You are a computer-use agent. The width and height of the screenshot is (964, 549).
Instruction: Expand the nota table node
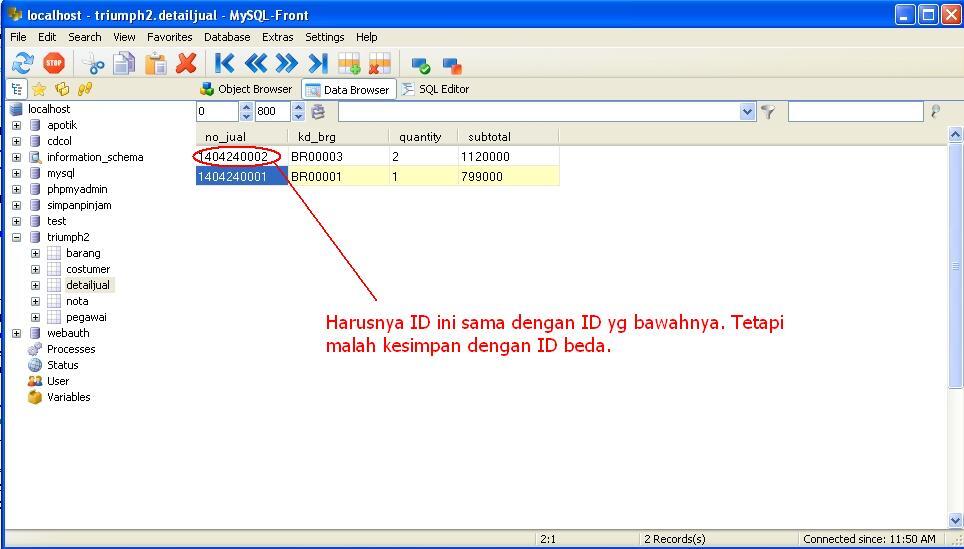coord(36,301)
